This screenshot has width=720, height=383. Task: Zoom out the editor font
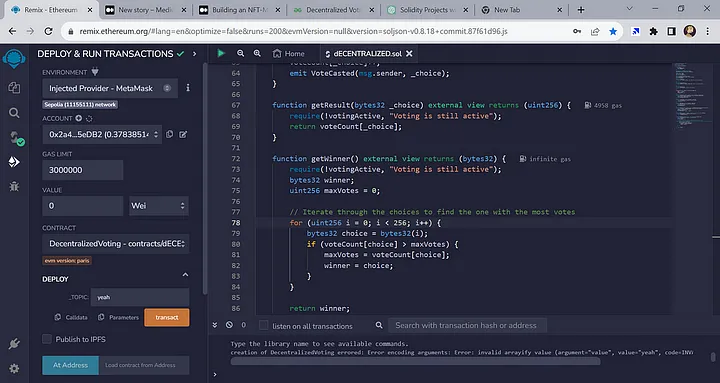point(241,54)
